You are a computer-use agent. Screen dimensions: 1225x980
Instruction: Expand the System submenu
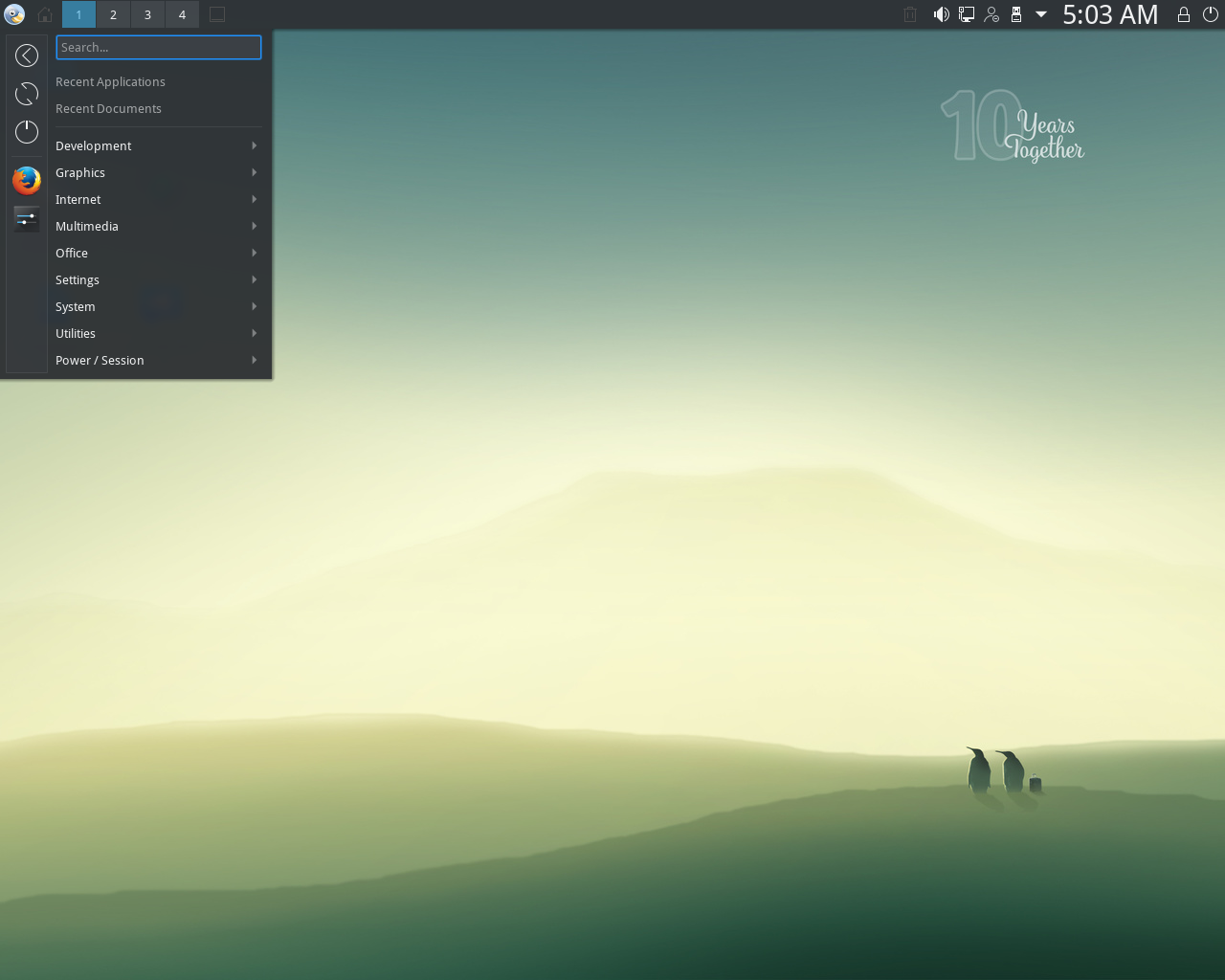158,306
